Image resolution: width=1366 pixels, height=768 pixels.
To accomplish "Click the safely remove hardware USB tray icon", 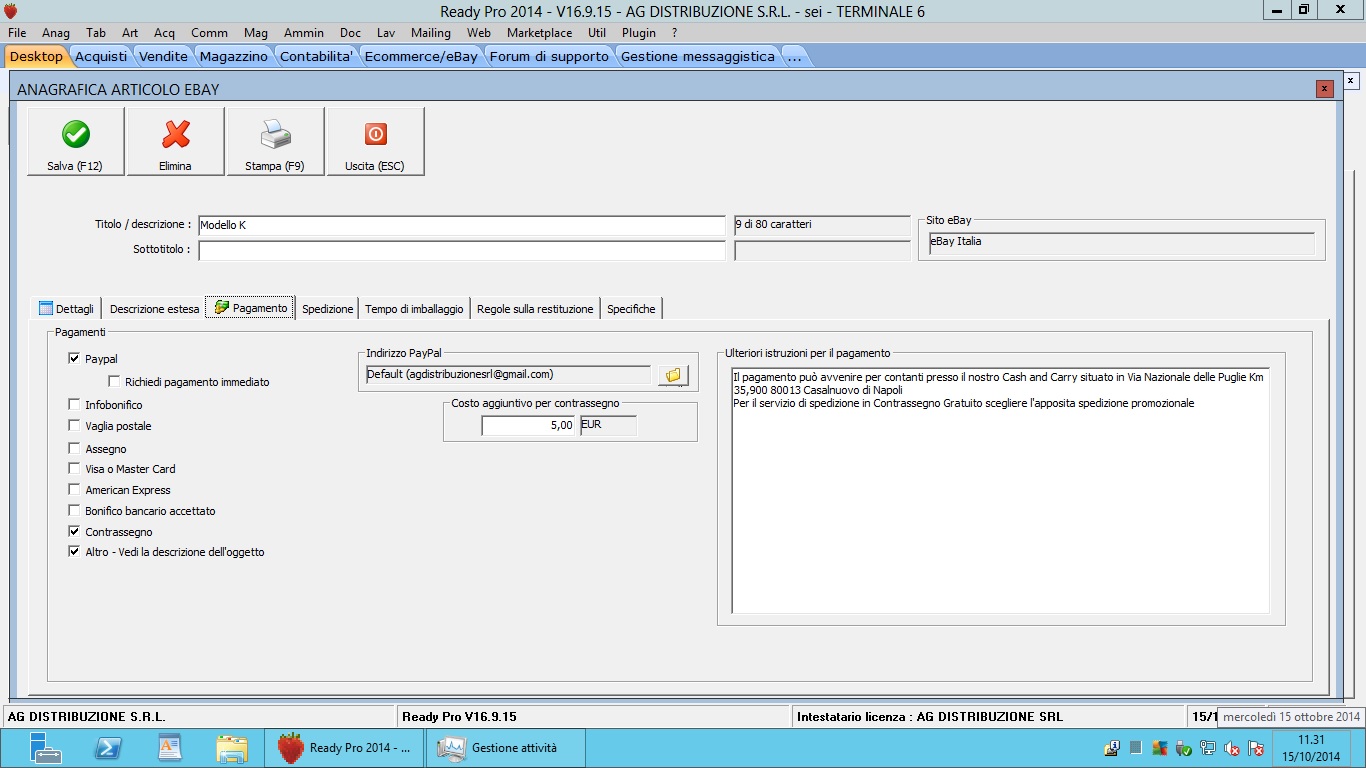I will pos(1184,748).
